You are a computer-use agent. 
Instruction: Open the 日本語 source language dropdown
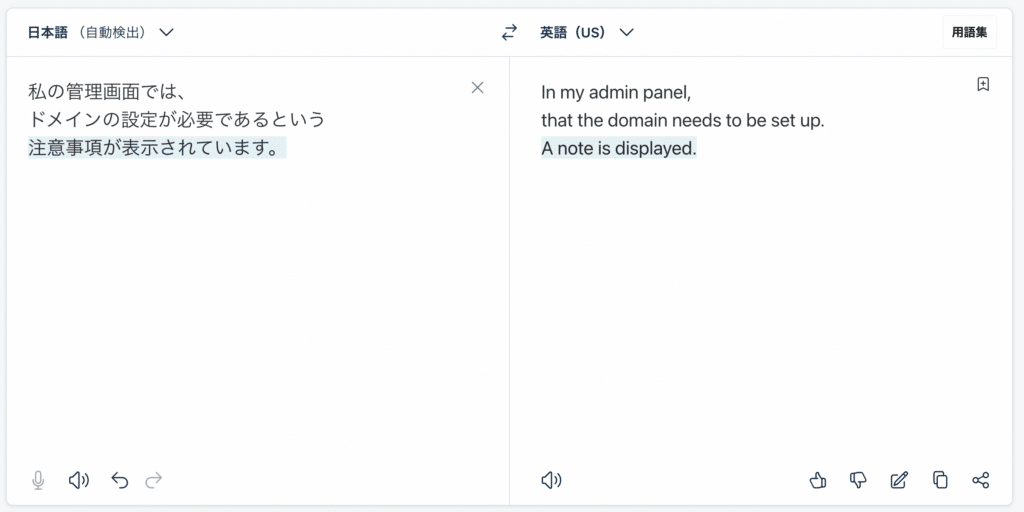(x=101, y=32)
